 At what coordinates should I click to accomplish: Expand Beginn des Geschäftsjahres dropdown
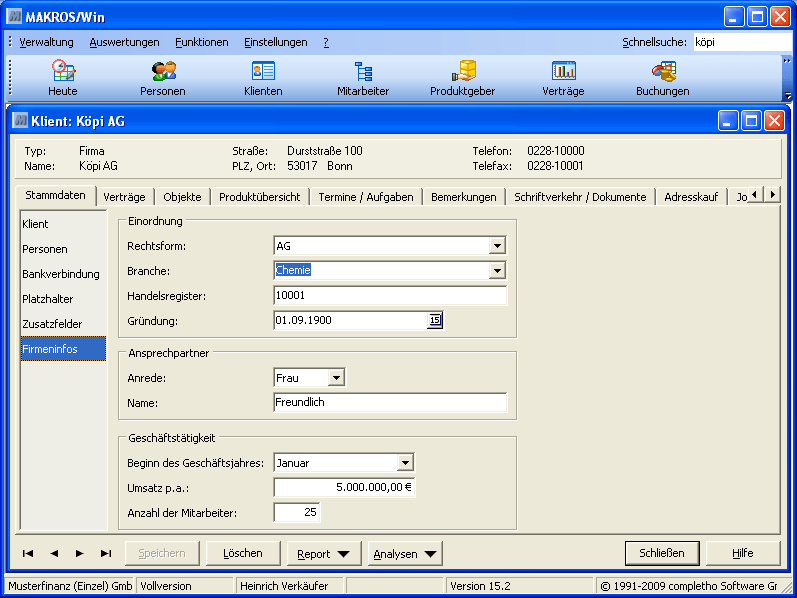[405, 463]
